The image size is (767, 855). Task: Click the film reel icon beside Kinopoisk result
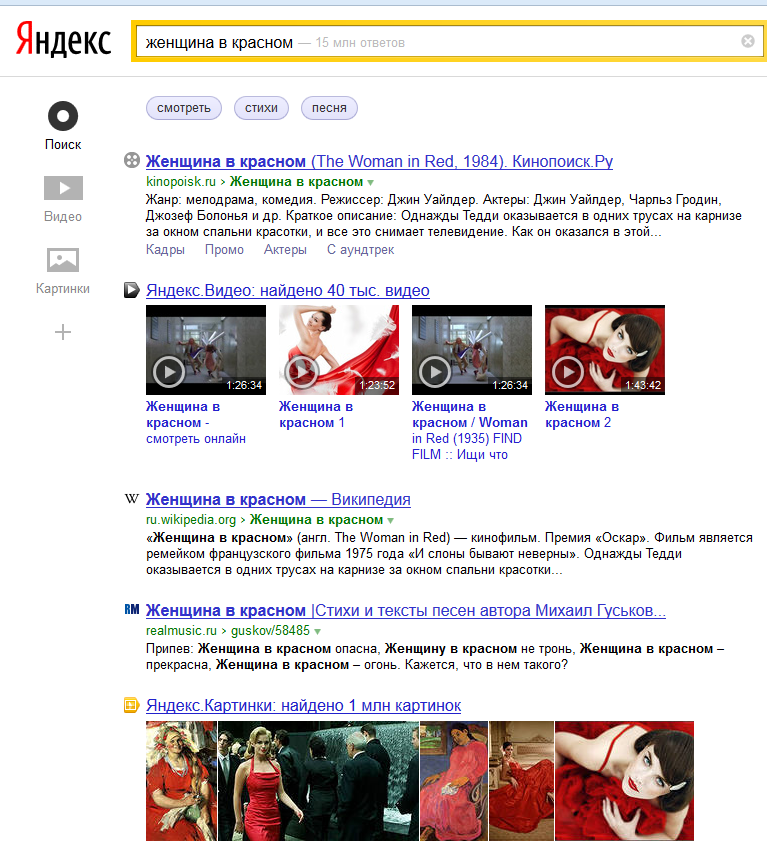pyautogui.click(x=131, y=160)
